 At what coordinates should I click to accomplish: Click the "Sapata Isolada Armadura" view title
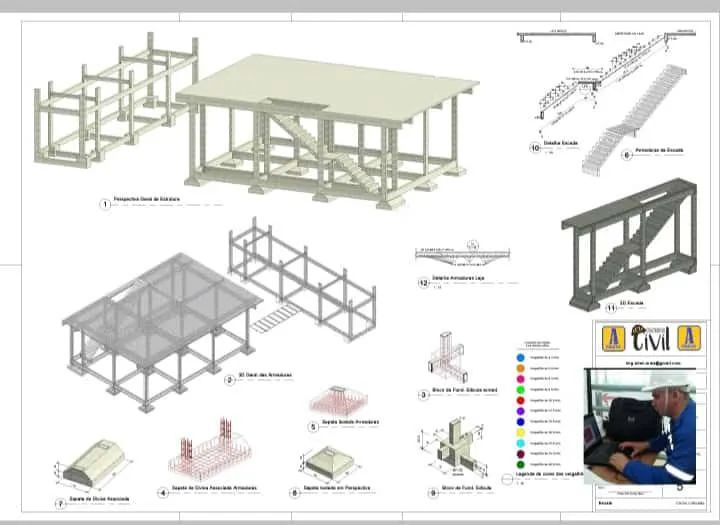pos(350,422)
